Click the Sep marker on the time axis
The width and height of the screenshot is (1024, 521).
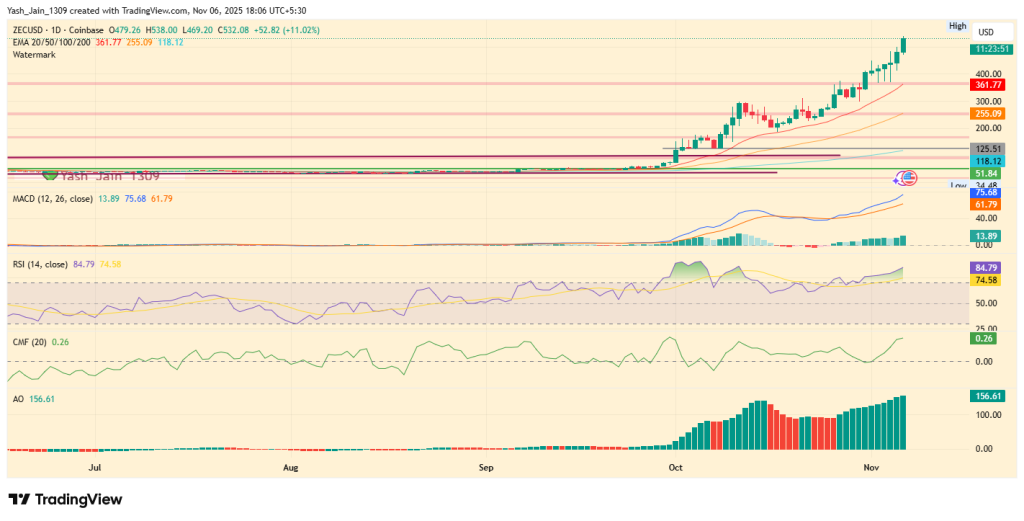click(486, 467)
